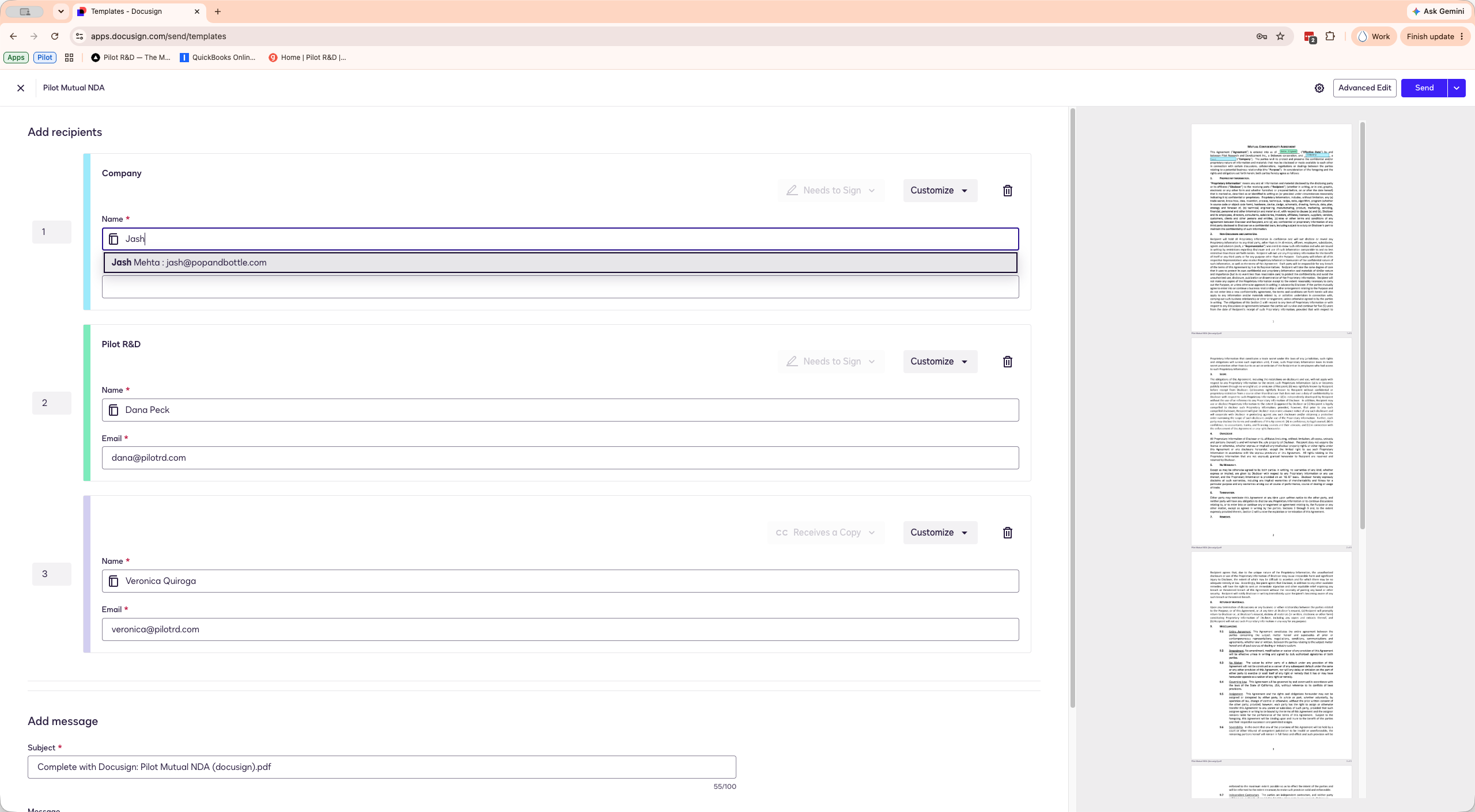Viewport: 1475px width, 812px height.
Task: Click recipient order number 3
Action: pyautogui.click(x=52, y=574)
